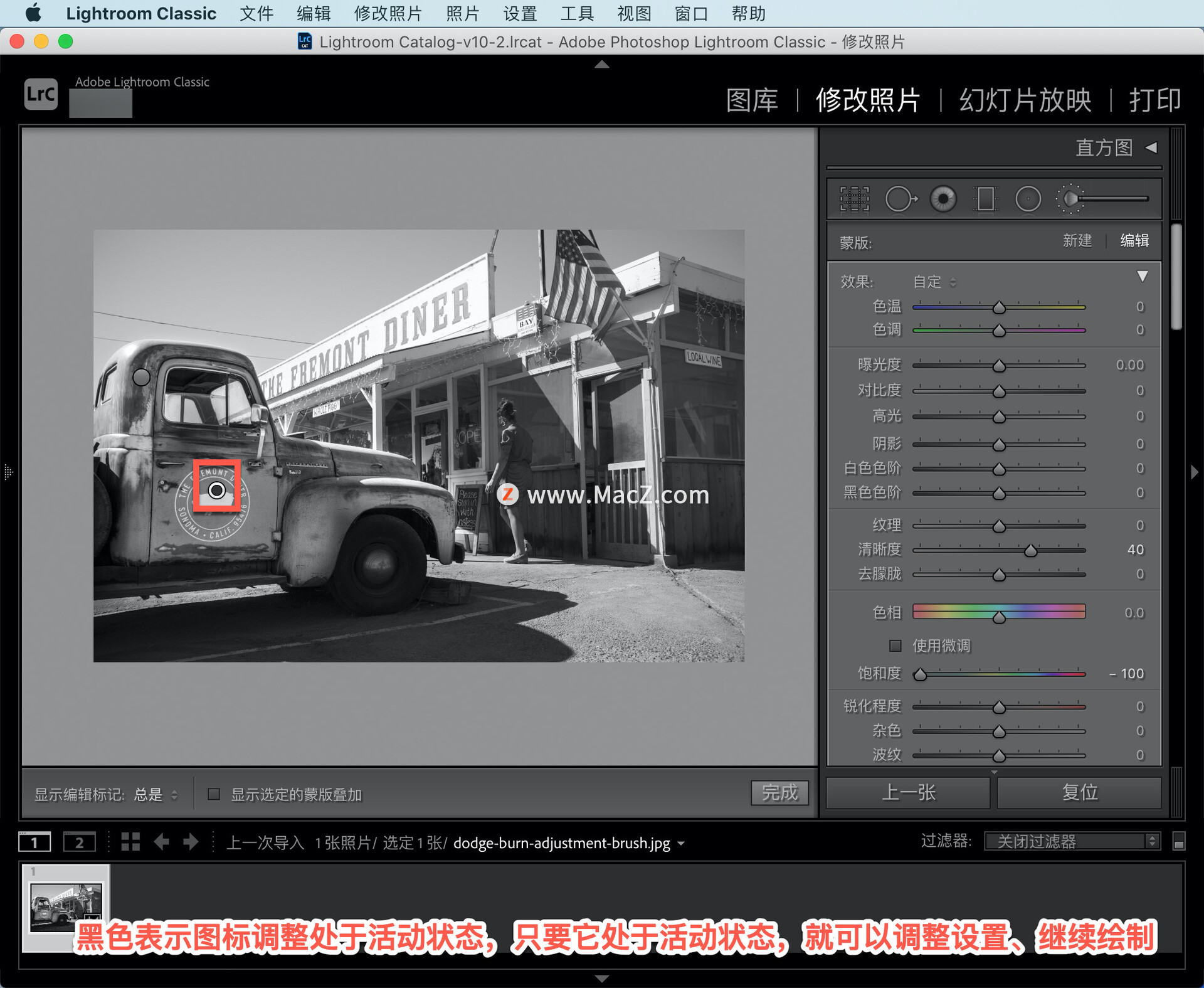The height and width of the screenshot is (988, 1204).
Task: Select the filmstrip photo thumbnail
Action: [x=66, y=906]
